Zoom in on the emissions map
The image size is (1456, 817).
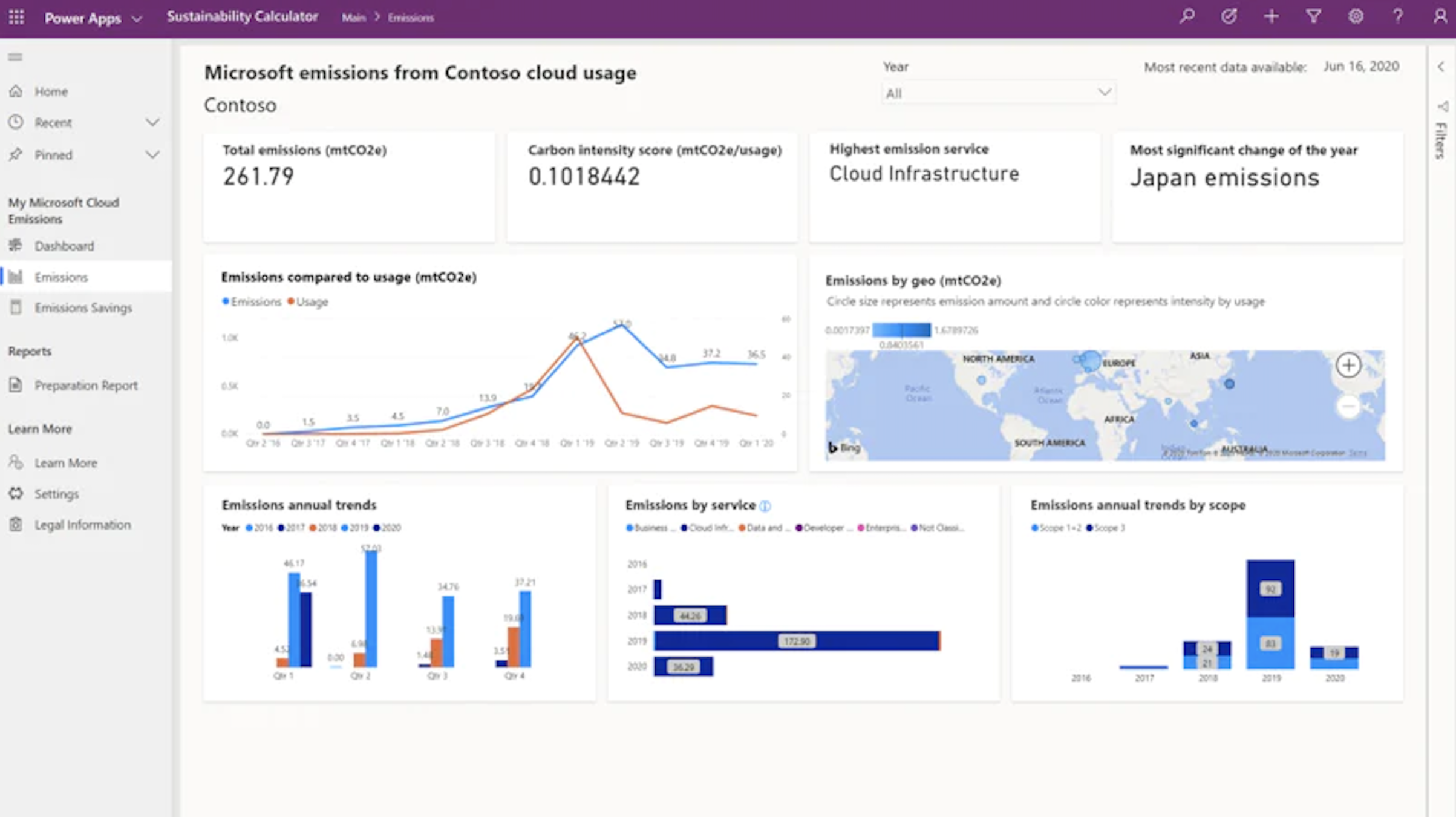pyautogui.click(x=1348, y=365)
